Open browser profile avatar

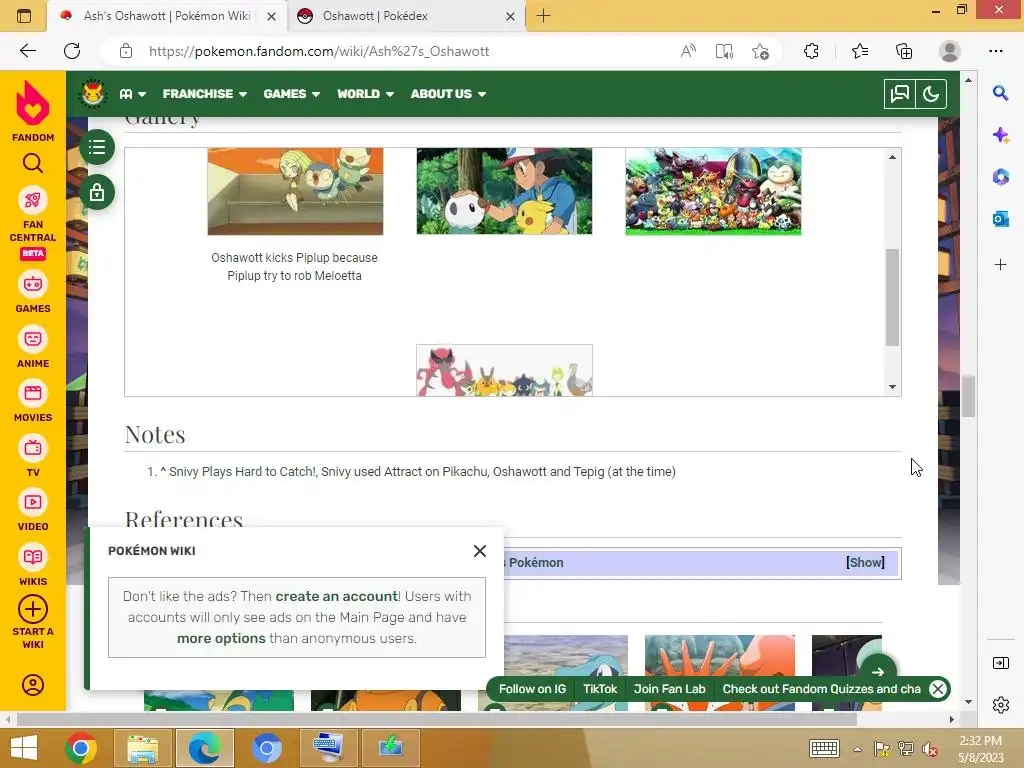(950, 51)
